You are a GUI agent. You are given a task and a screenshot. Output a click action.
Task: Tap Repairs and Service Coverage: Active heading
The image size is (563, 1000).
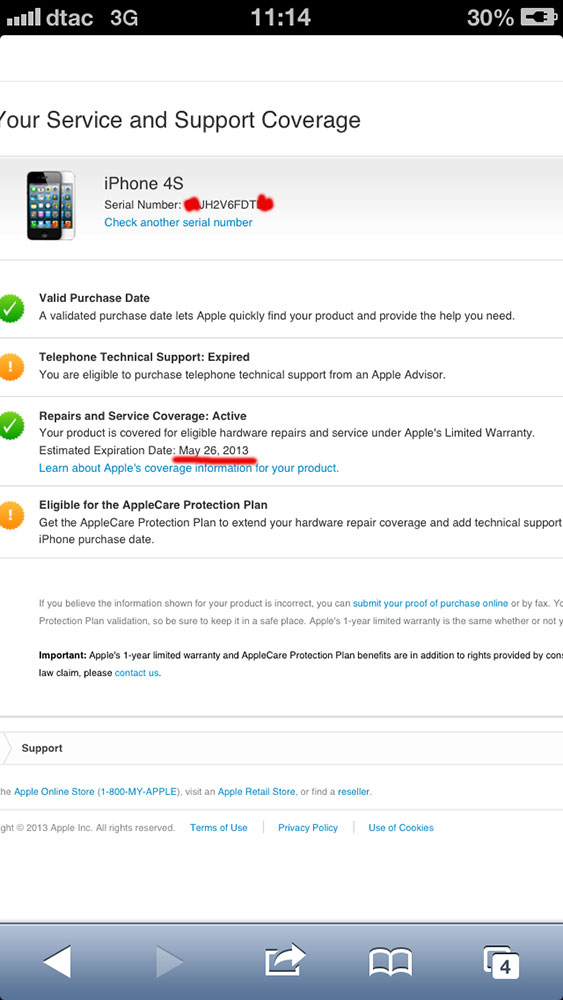[x=143, y=416]
